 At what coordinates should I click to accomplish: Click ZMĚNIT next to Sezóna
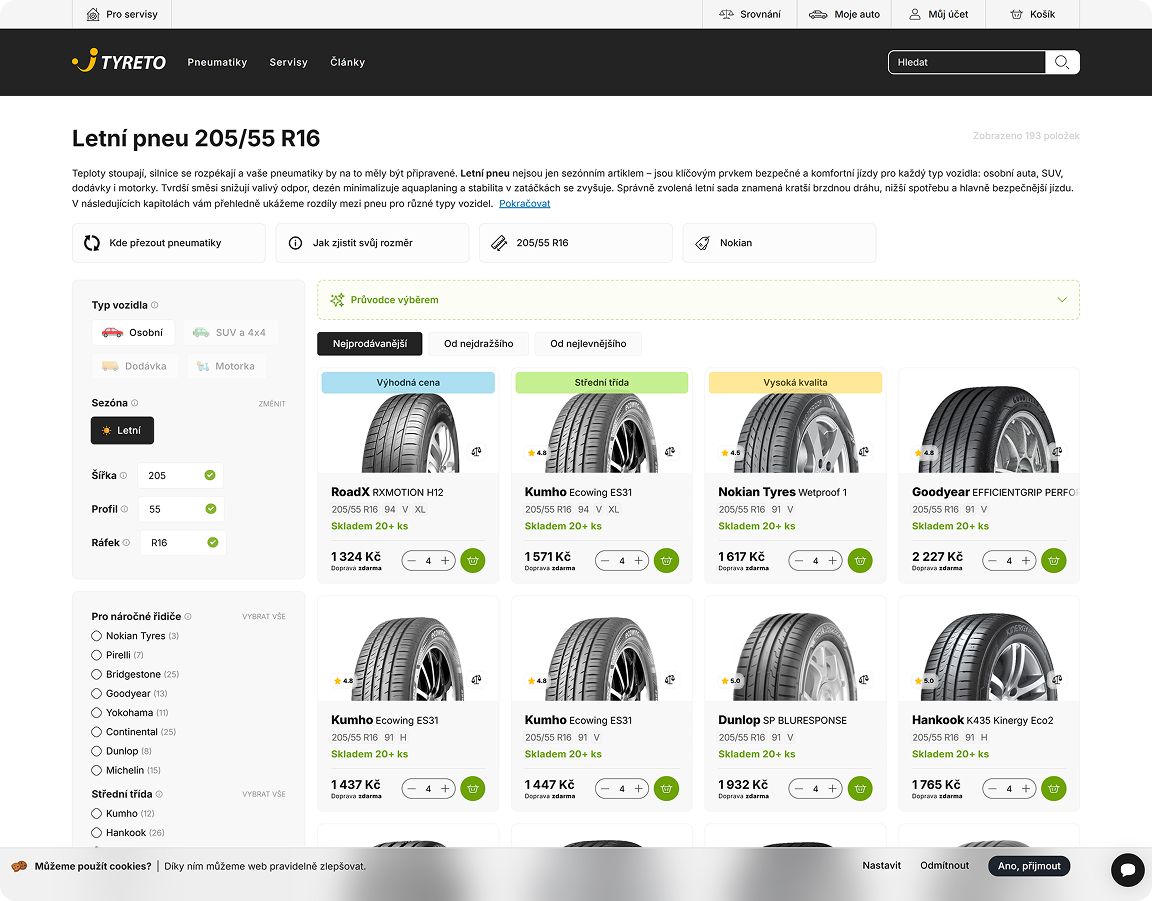272,403
